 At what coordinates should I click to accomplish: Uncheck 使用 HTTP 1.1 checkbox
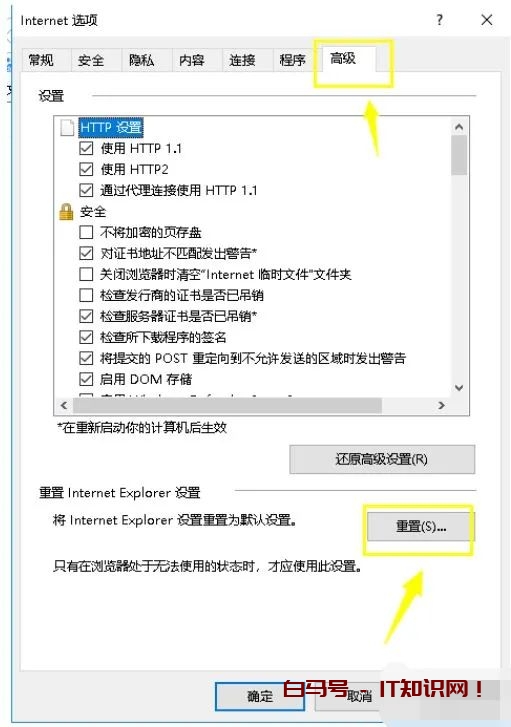86,148
